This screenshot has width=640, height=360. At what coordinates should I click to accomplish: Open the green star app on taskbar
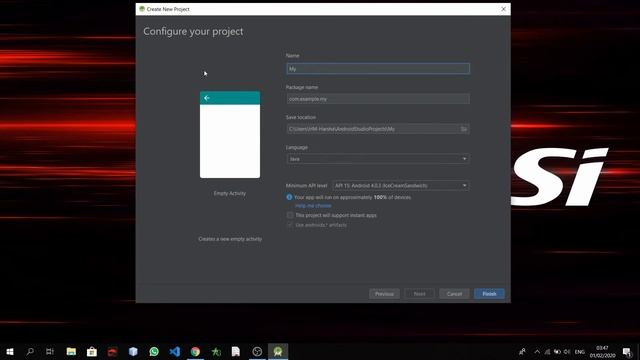tap(216, 351)
